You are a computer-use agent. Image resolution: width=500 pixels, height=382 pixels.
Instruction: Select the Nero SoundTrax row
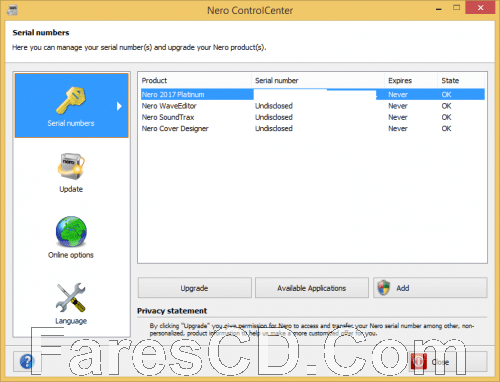tap(313, 117)
